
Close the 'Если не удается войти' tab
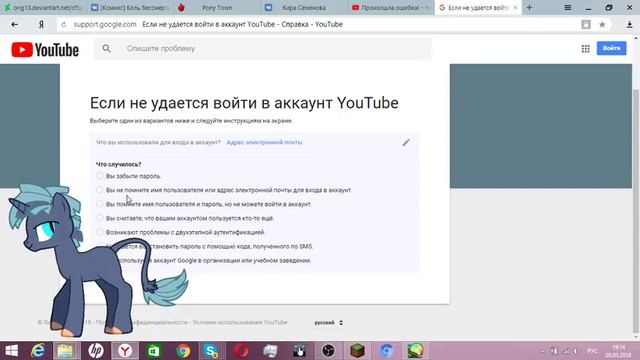point(515,7)
